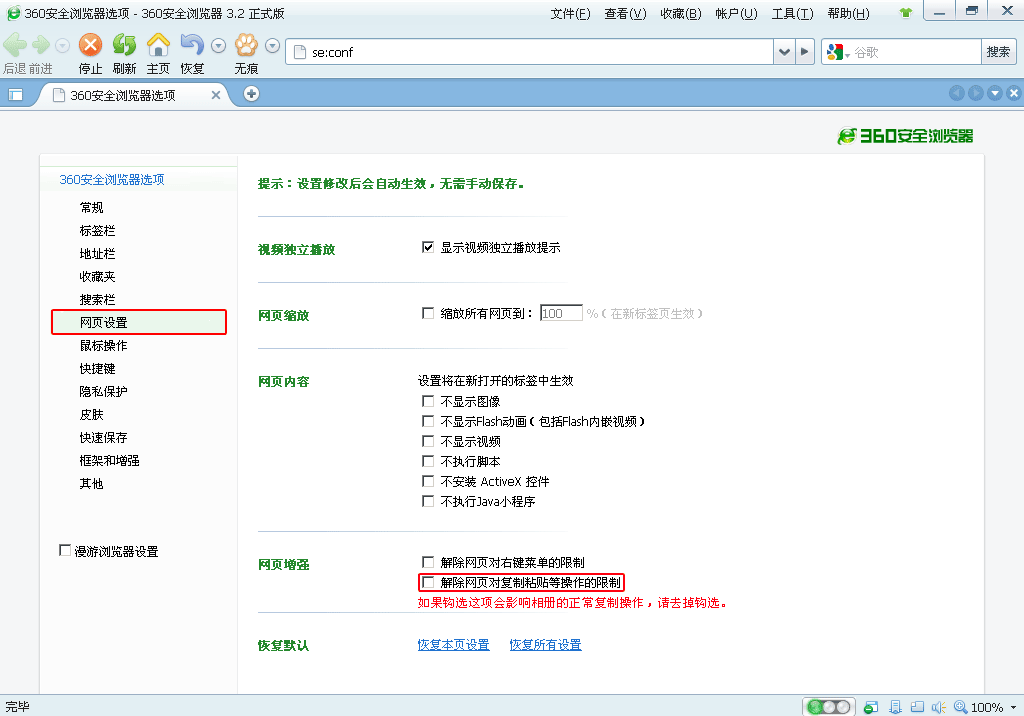Screen dimensions: 1024x716
Task: Open the back/forward history dropdown arrow
Action: coord(63,46)
